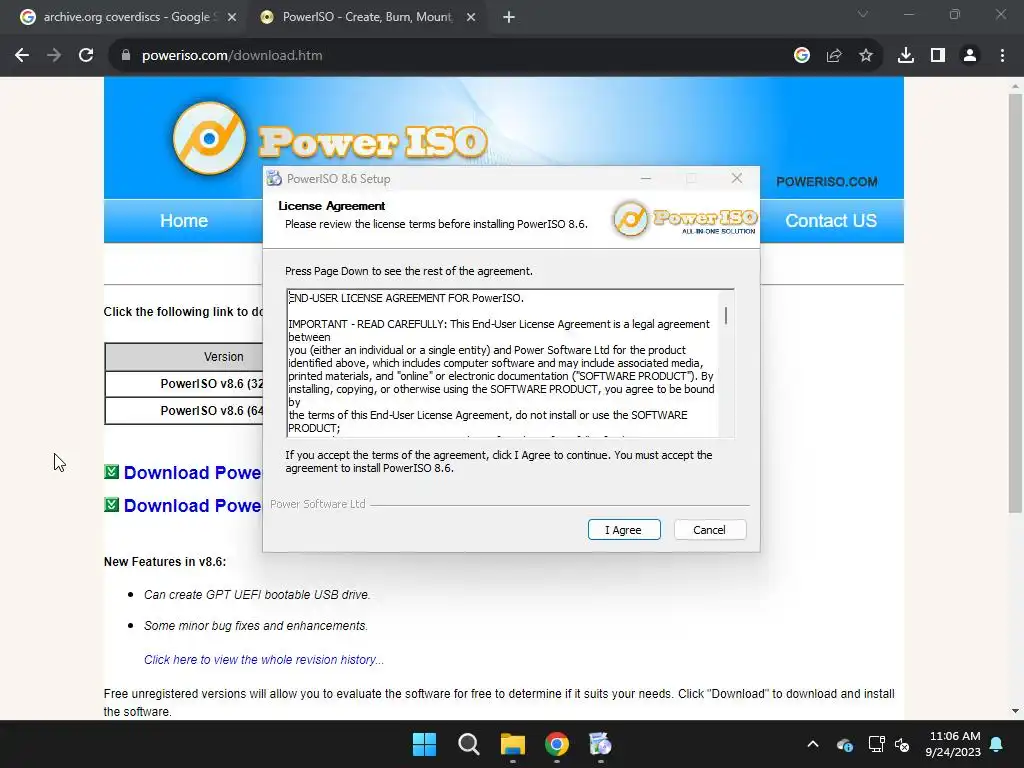
Task: Click the page scrollbar down arrow
Action: tap(1015, 711)
